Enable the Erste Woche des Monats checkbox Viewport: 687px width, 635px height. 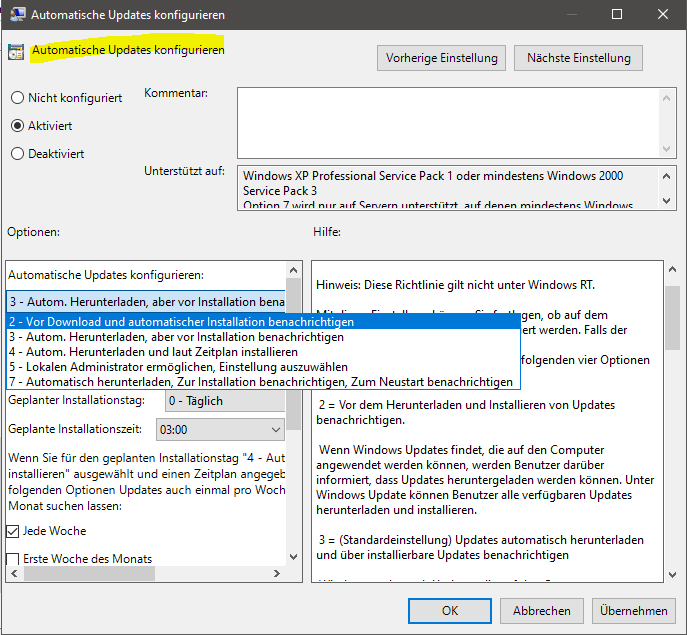coord(13,559)
